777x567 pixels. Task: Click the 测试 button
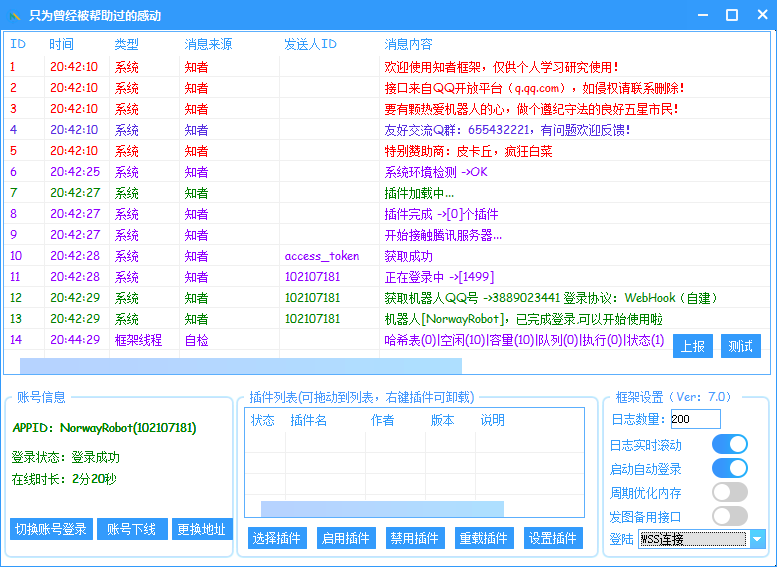[x=740, y=346]
